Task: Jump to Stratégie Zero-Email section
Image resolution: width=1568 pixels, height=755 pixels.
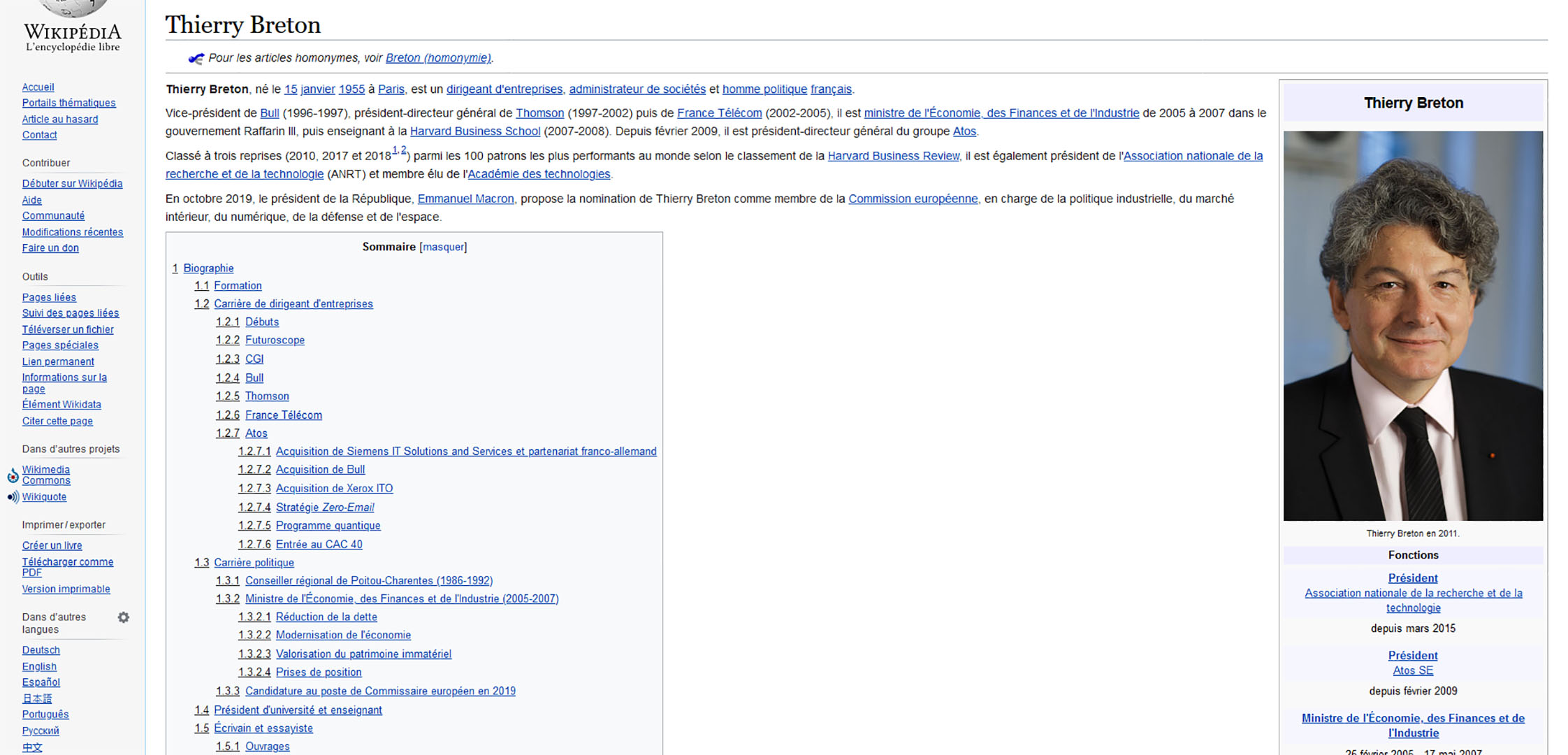Action: (325, 508)
